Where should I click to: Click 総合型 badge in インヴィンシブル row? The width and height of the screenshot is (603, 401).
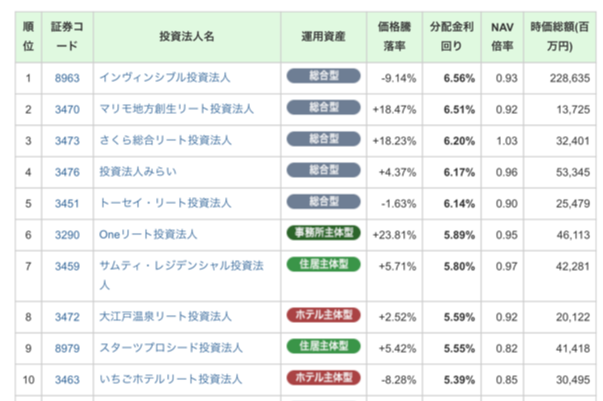323,76
